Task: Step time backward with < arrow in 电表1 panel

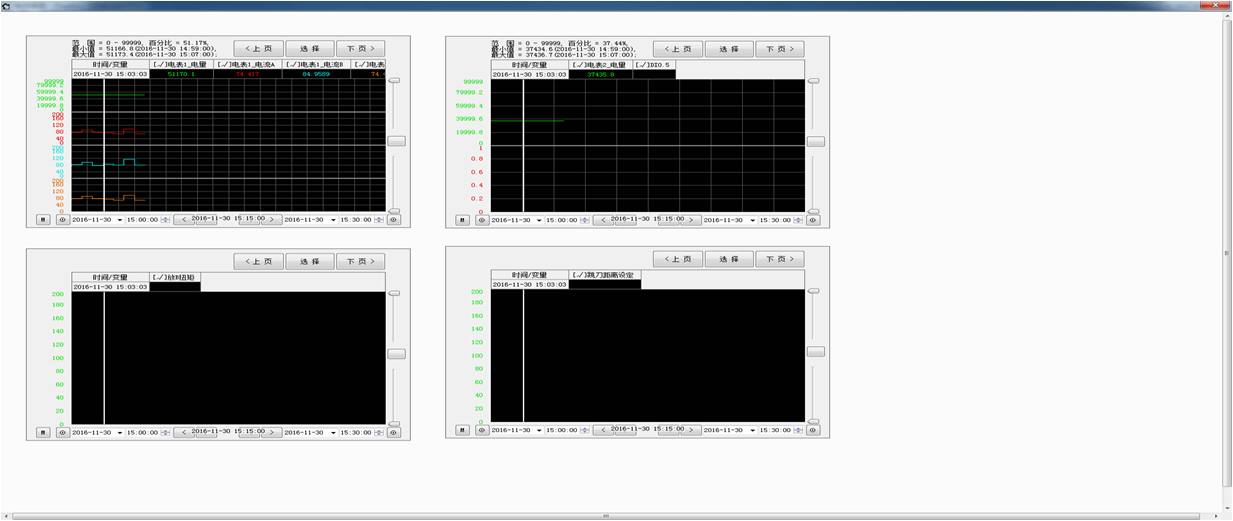Action: 184,220
